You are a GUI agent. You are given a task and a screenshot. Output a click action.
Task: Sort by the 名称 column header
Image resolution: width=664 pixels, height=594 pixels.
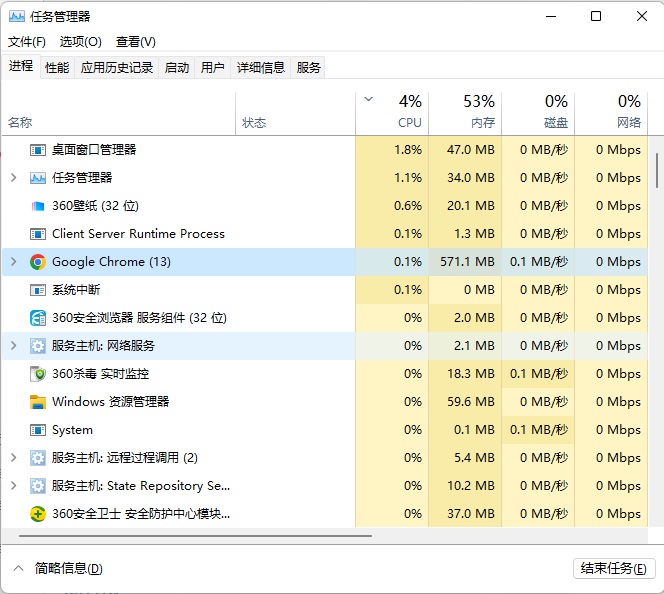[x=119, y=113]
